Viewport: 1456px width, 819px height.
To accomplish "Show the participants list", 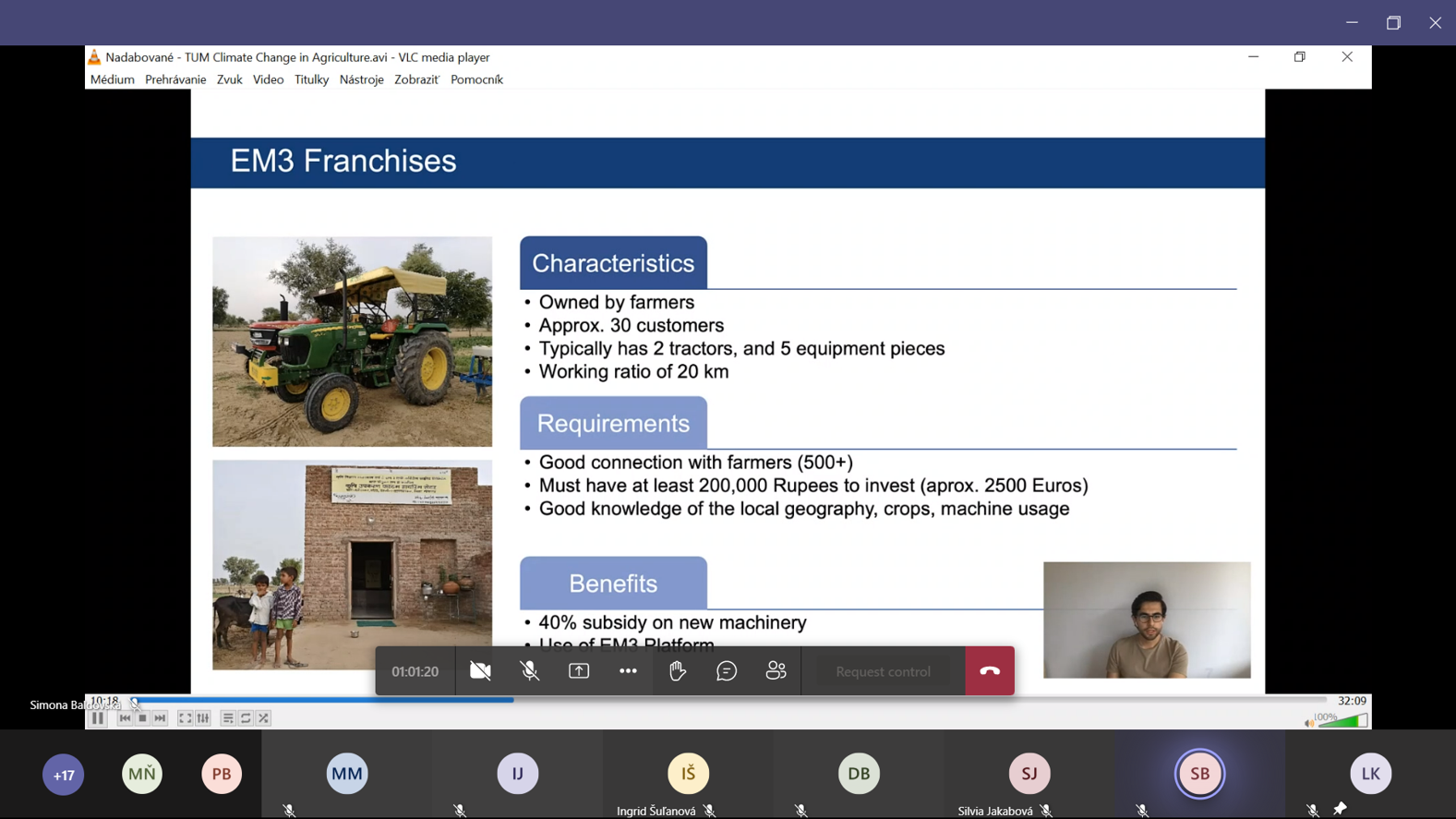I will (x=776, y=671).
